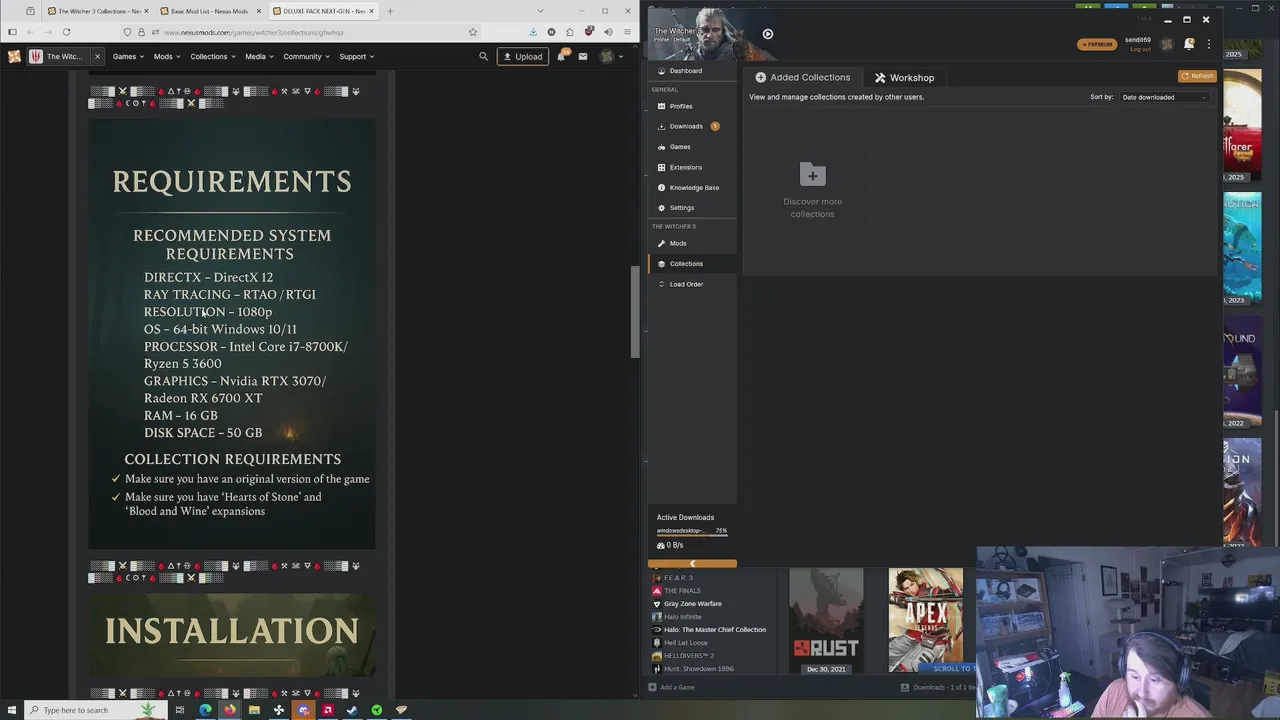Open Settings in Vortex sidebar
The image size is (1280, 720).
click(692, 208)
